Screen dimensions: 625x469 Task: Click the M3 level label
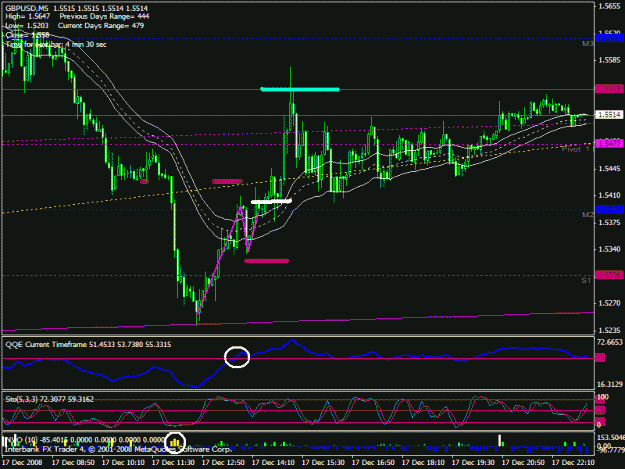[587, 44]
